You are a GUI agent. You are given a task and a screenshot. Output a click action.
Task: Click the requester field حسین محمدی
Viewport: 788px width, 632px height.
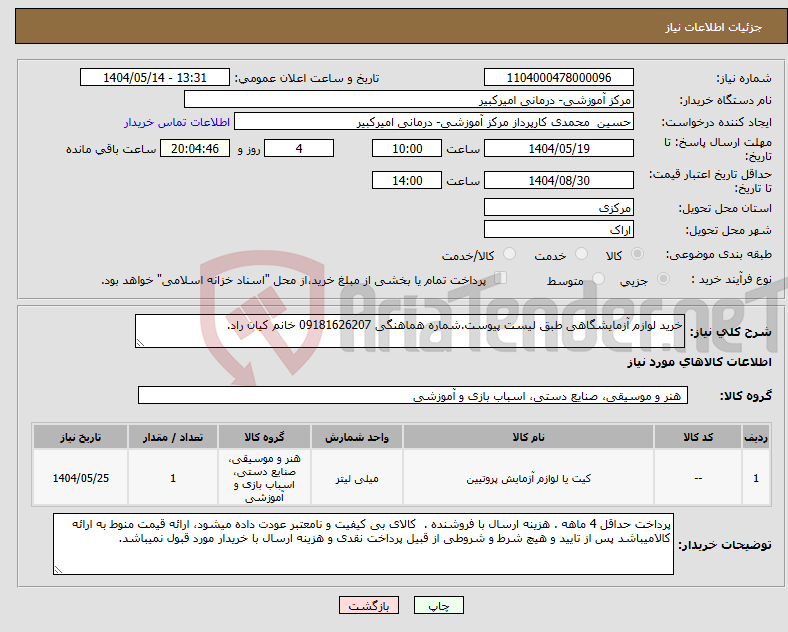click(434, 122)
